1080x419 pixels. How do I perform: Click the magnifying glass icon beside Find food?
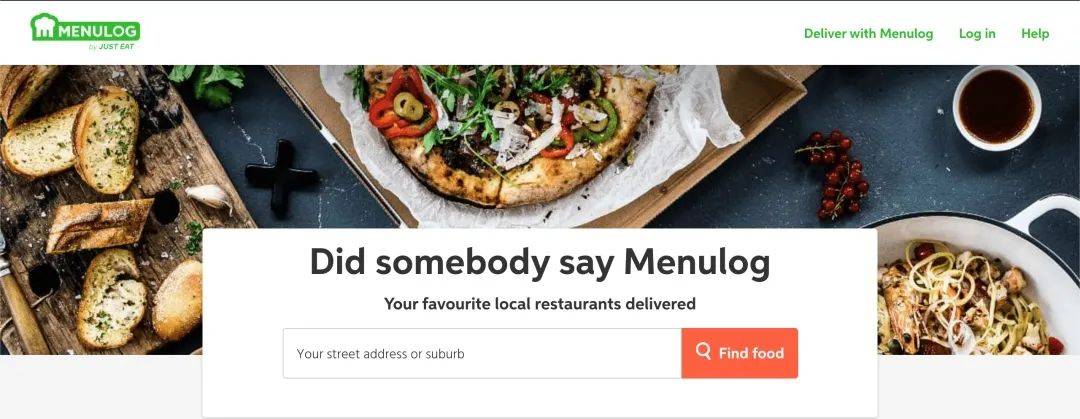point(703,351)
